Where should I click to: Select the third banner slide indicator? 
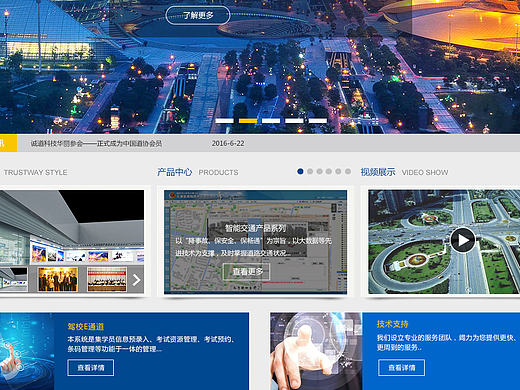271,121
